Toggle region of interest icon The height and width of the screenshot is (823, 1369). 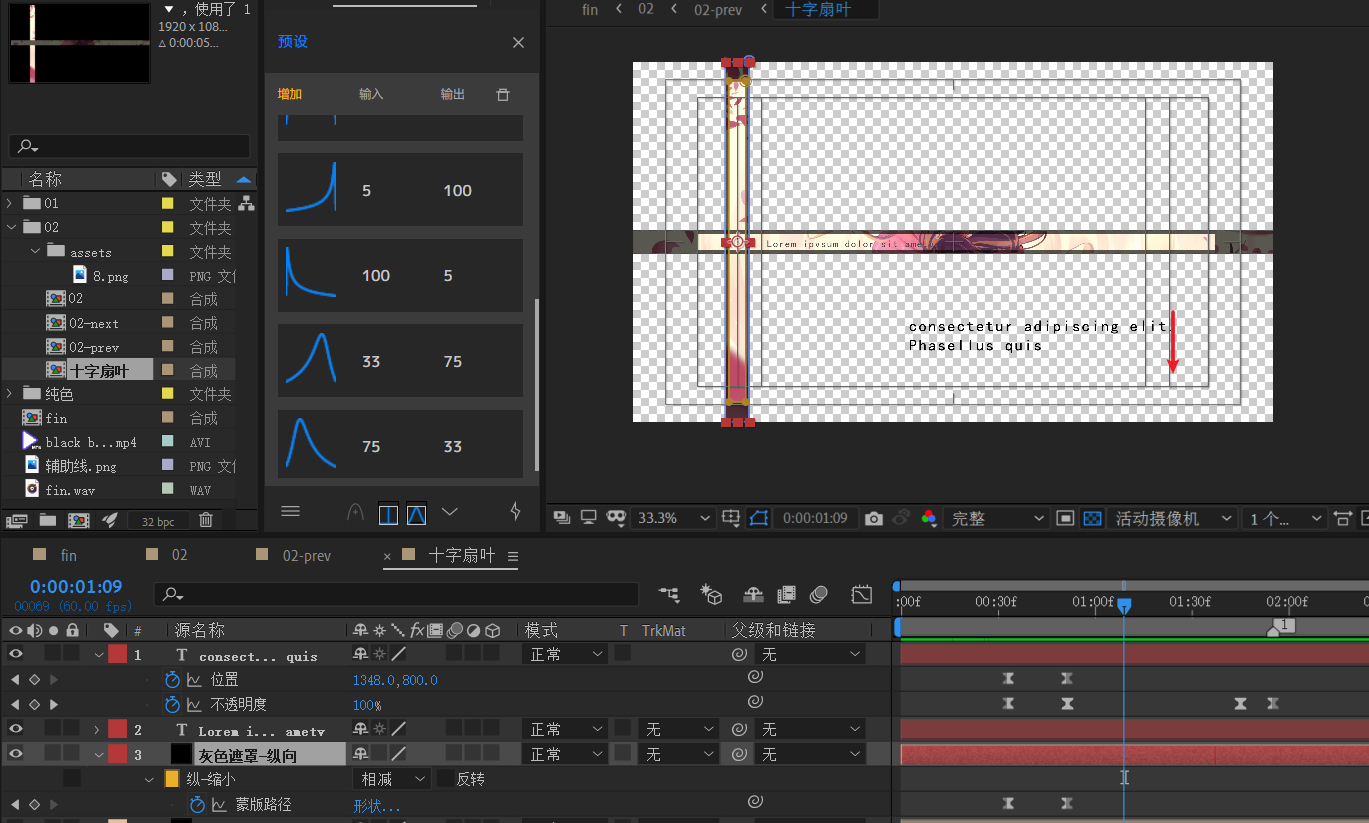tap(1065, 518)
